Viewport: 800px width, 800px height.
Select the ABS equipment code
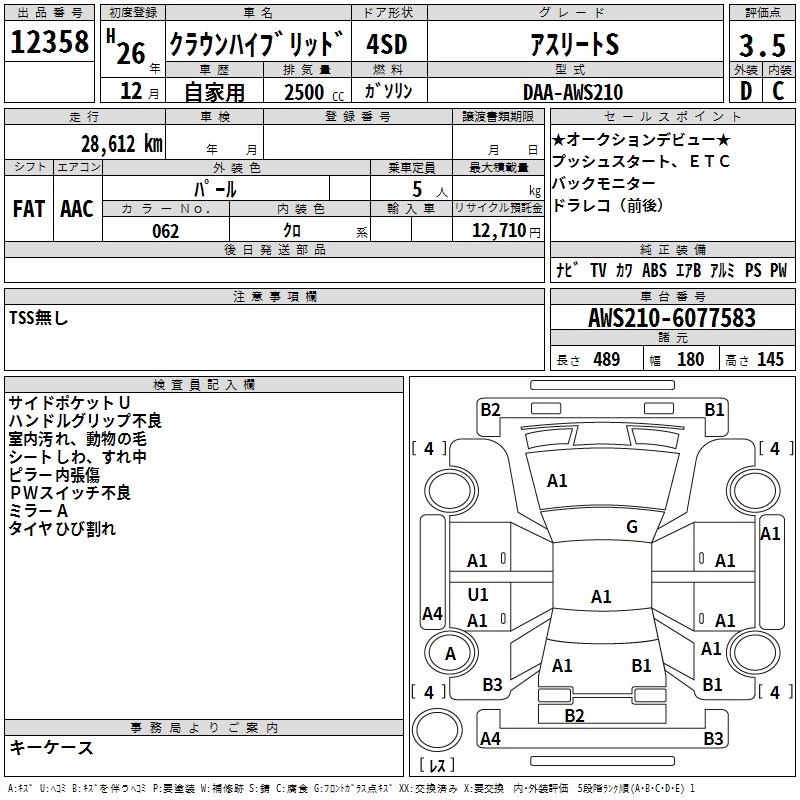[654, 270]
